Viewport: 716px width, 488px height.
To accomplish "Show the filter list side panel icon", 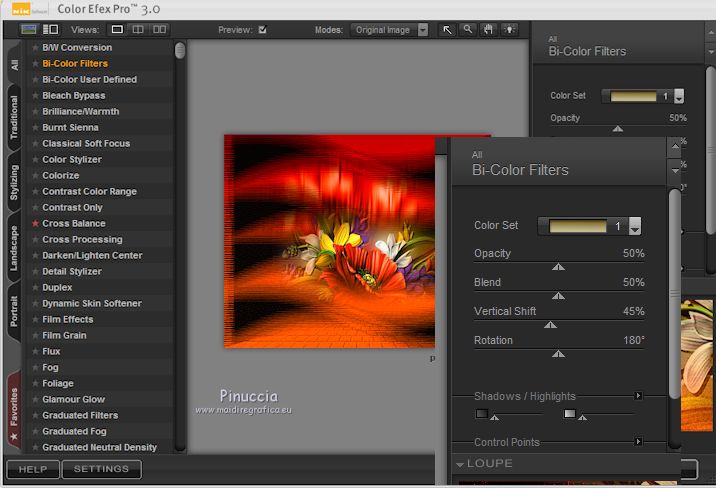I will pos(50,30).
